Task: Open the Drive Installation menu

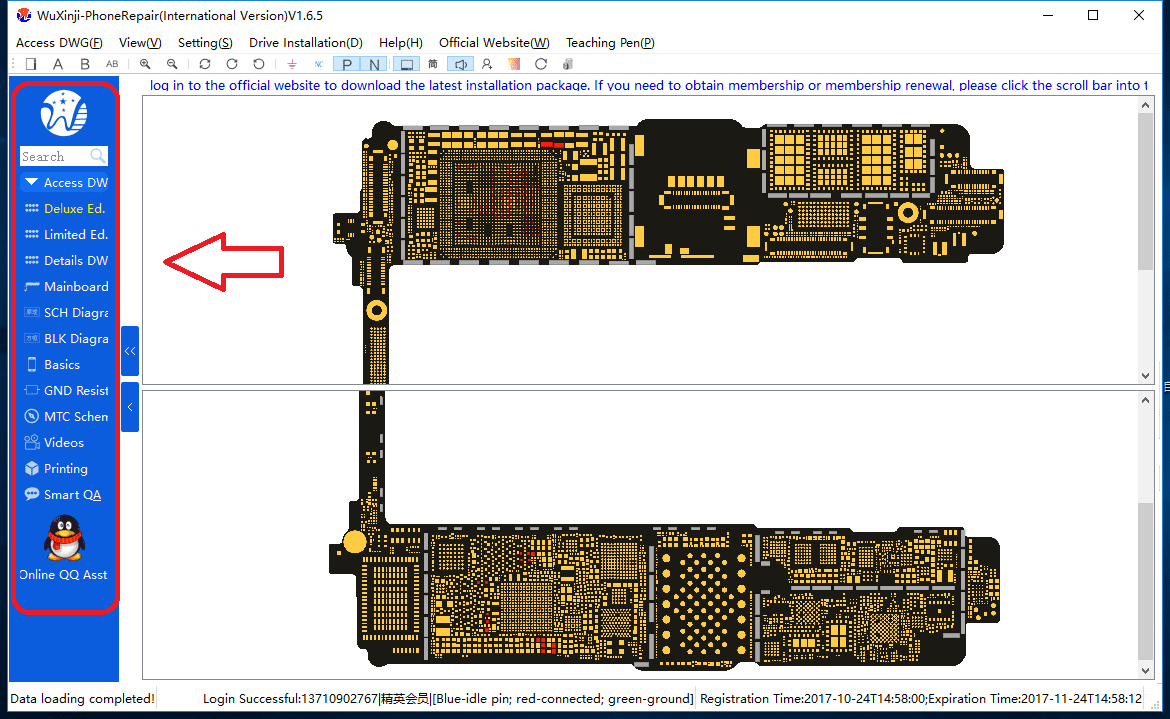Action: 305,43
